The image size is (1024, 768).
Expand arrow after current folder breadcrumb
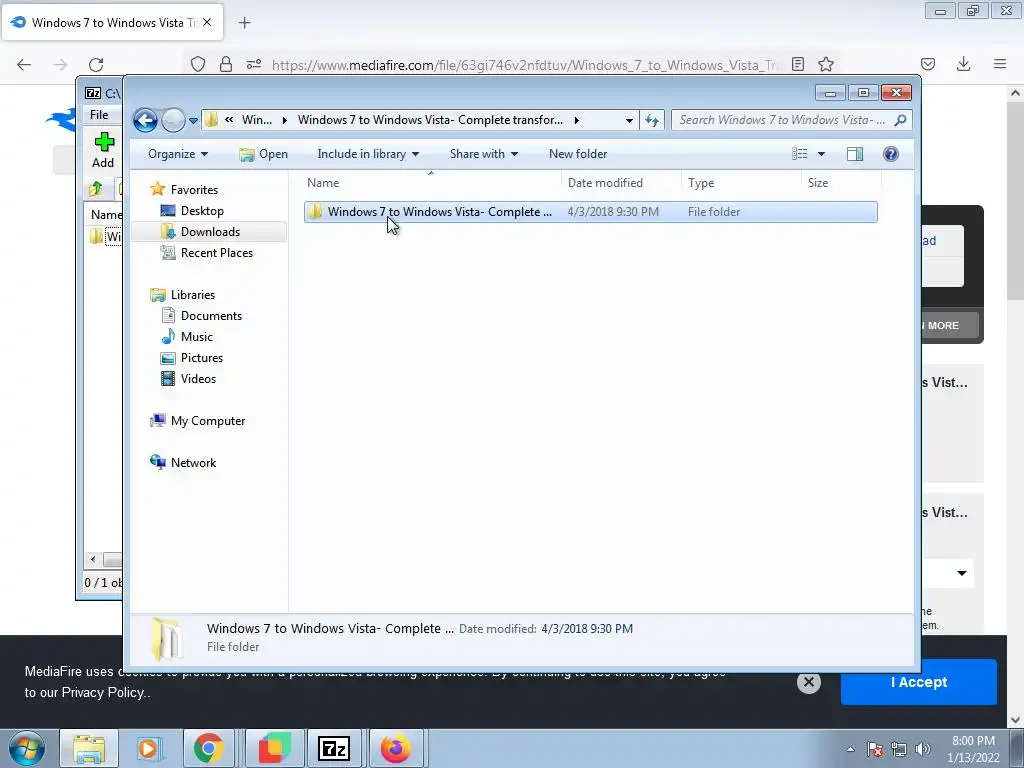pos(577,120)
